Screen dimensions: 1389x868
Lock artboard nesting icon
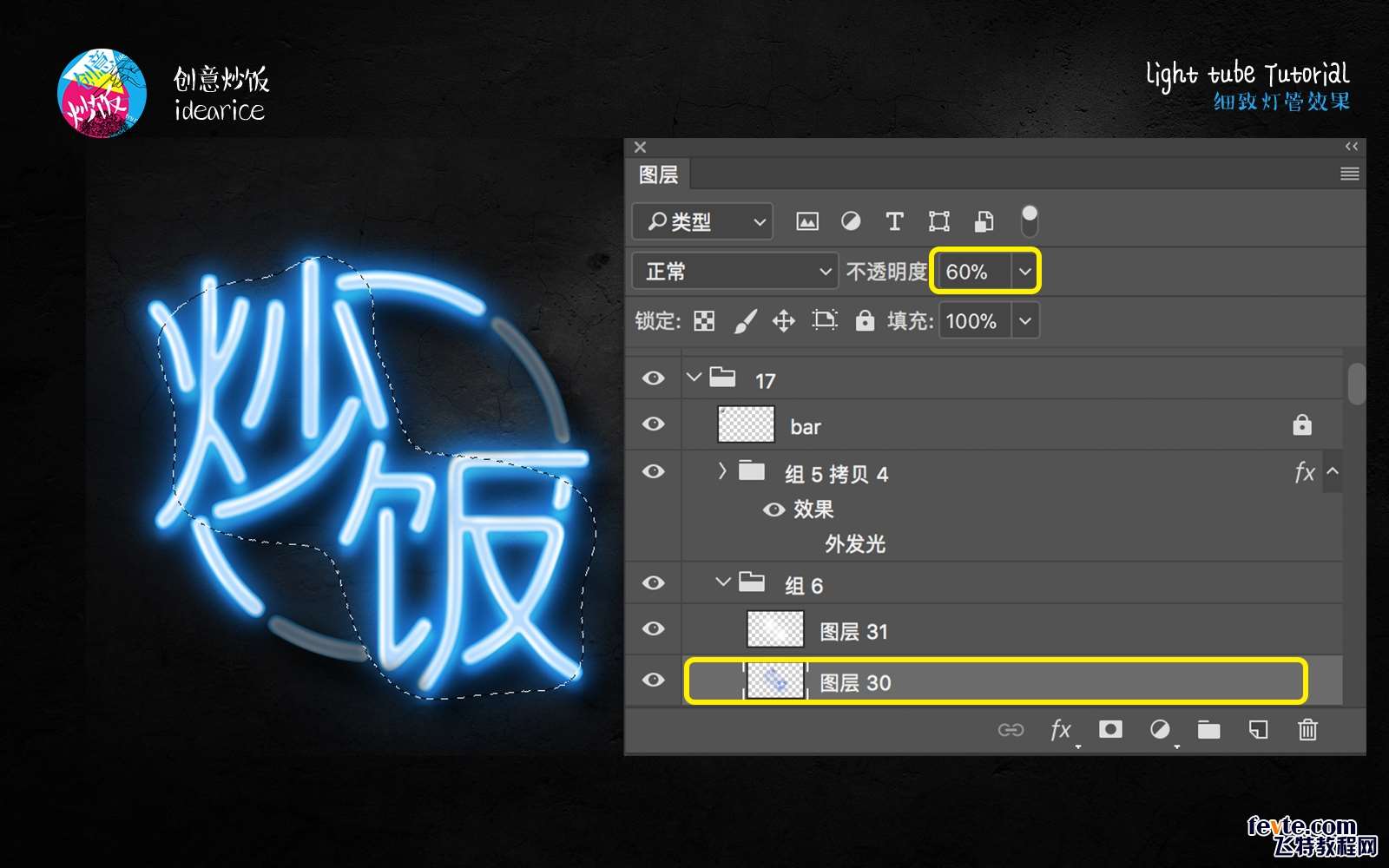click(825, 320)
